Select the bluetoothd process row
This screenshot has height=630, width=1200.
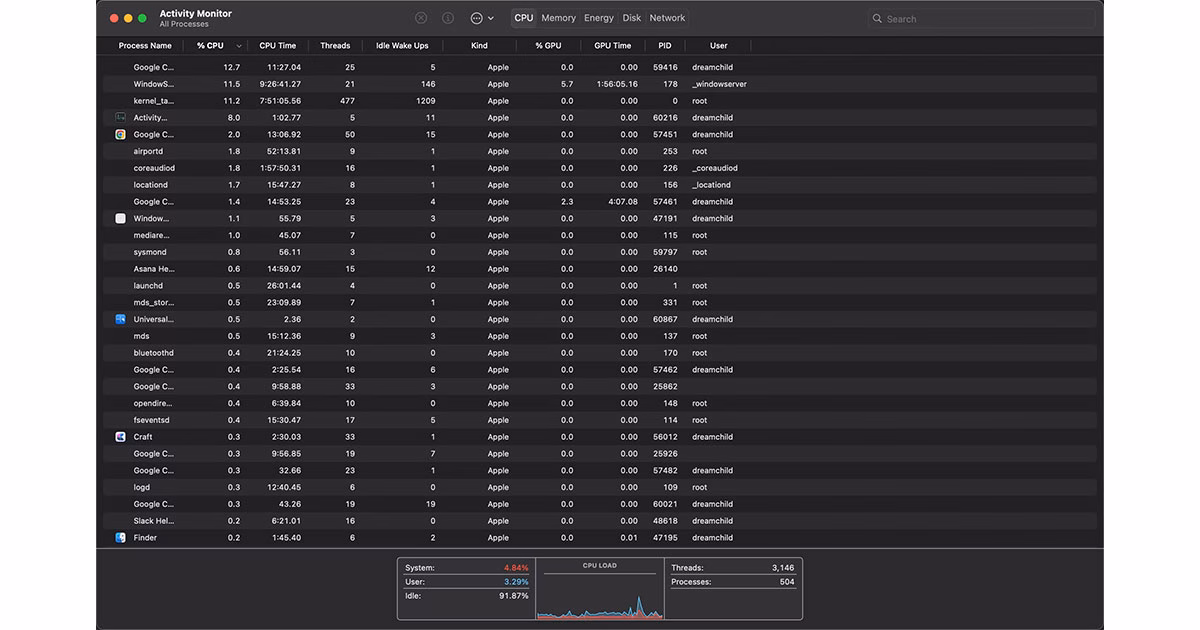click(x=600, y=353)
